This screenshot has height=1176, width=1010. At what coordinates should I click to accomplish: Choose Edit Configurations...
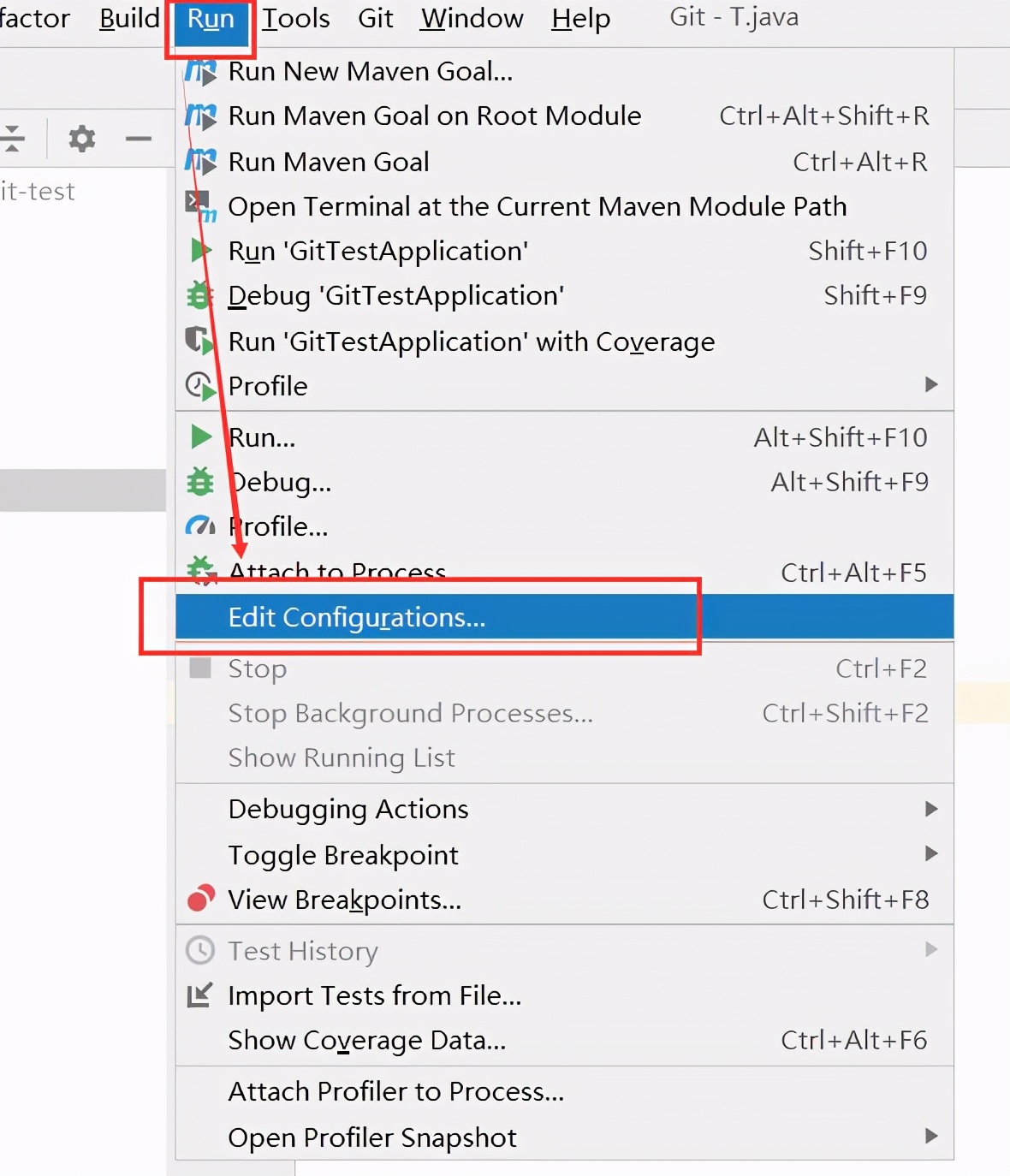[x=565, y=616]
